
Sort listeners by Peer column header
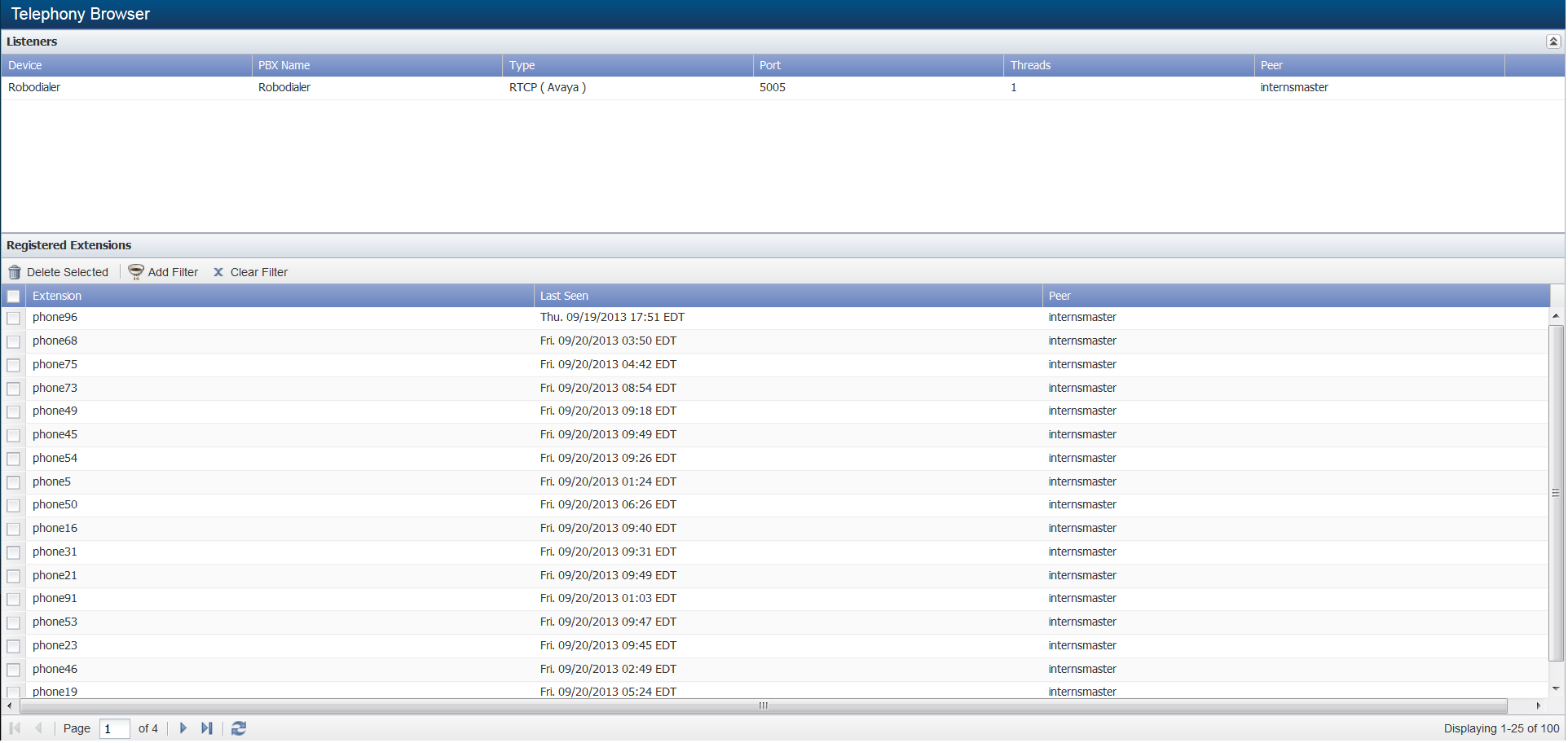point(1379,66)
